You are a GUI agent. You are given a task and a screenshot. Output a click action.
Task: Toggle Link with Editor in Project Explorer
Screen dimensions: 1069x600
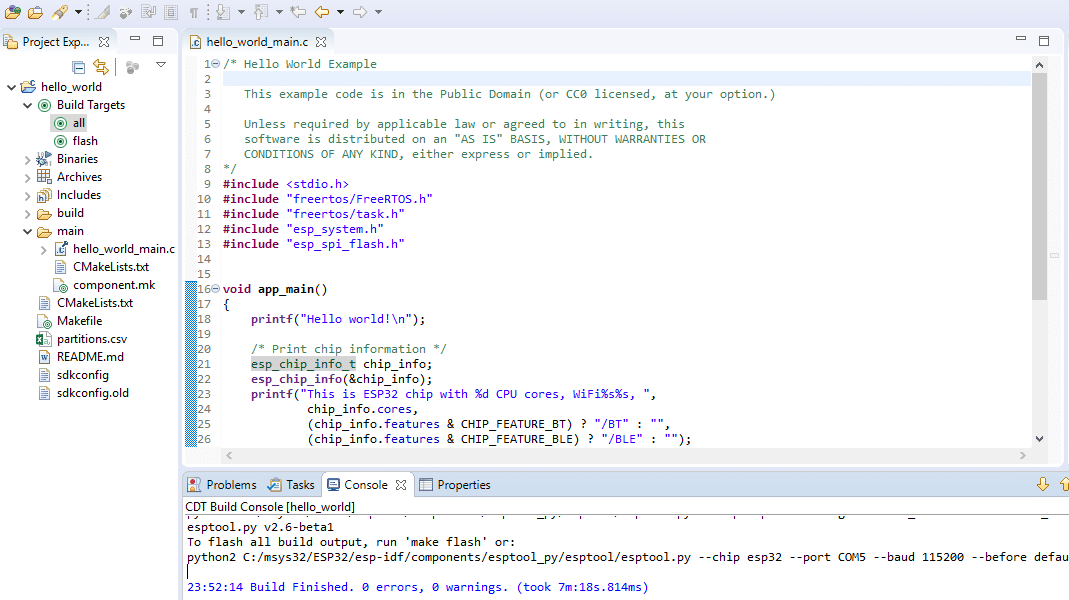point(101,67)
